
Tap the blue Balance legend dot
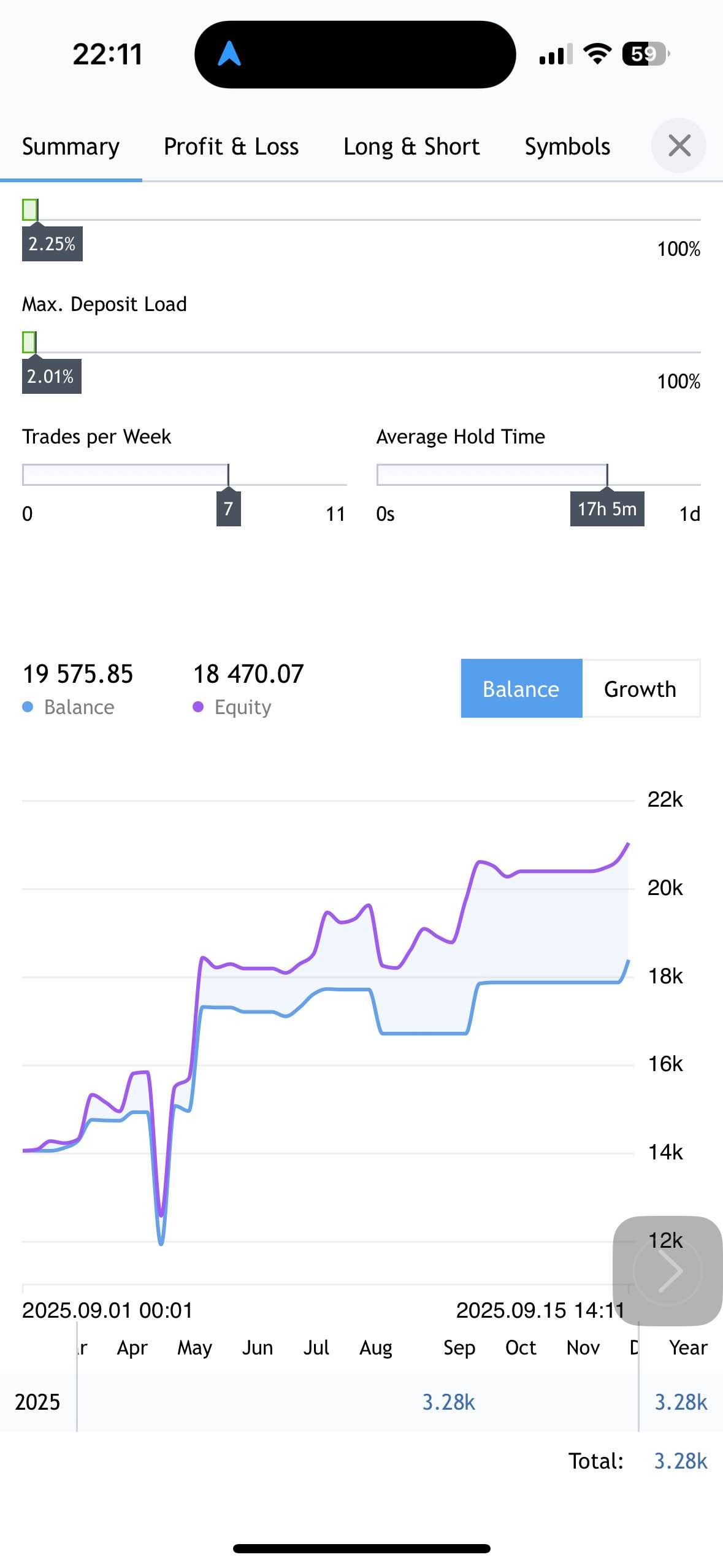pyautogui.click(x=28, y=707)
